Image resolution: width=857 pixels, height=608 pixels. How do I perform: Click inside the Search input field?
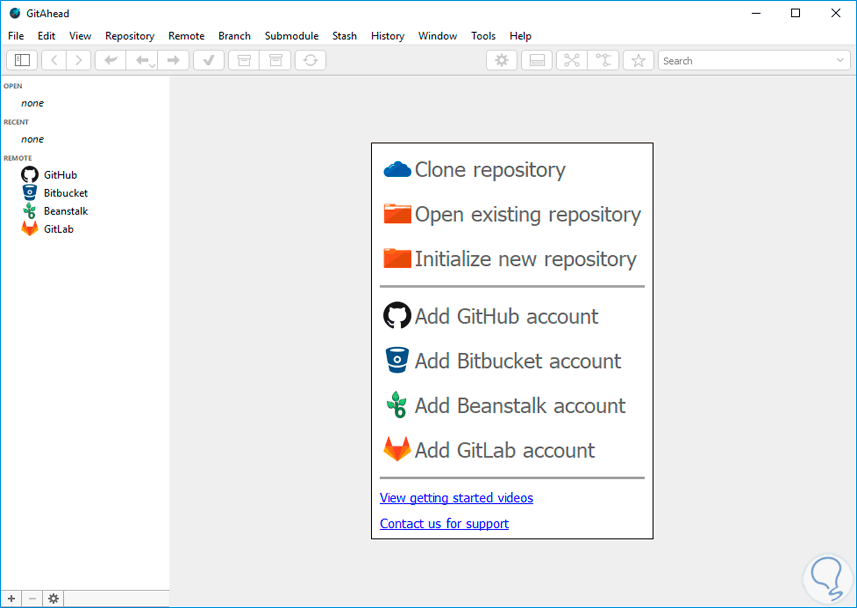[745, 61]
